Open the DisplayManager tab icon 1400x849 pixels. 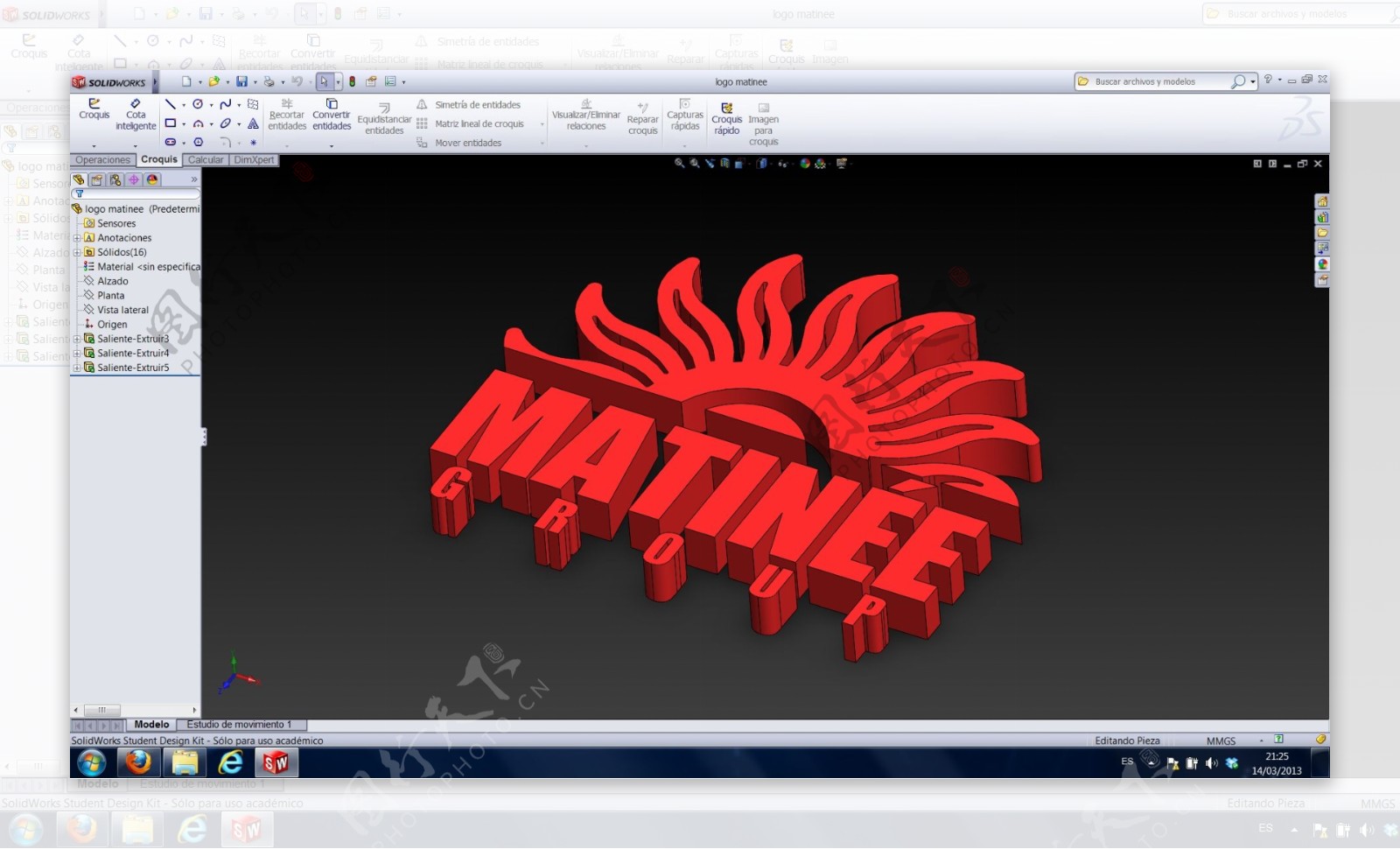tap(152, 179)
